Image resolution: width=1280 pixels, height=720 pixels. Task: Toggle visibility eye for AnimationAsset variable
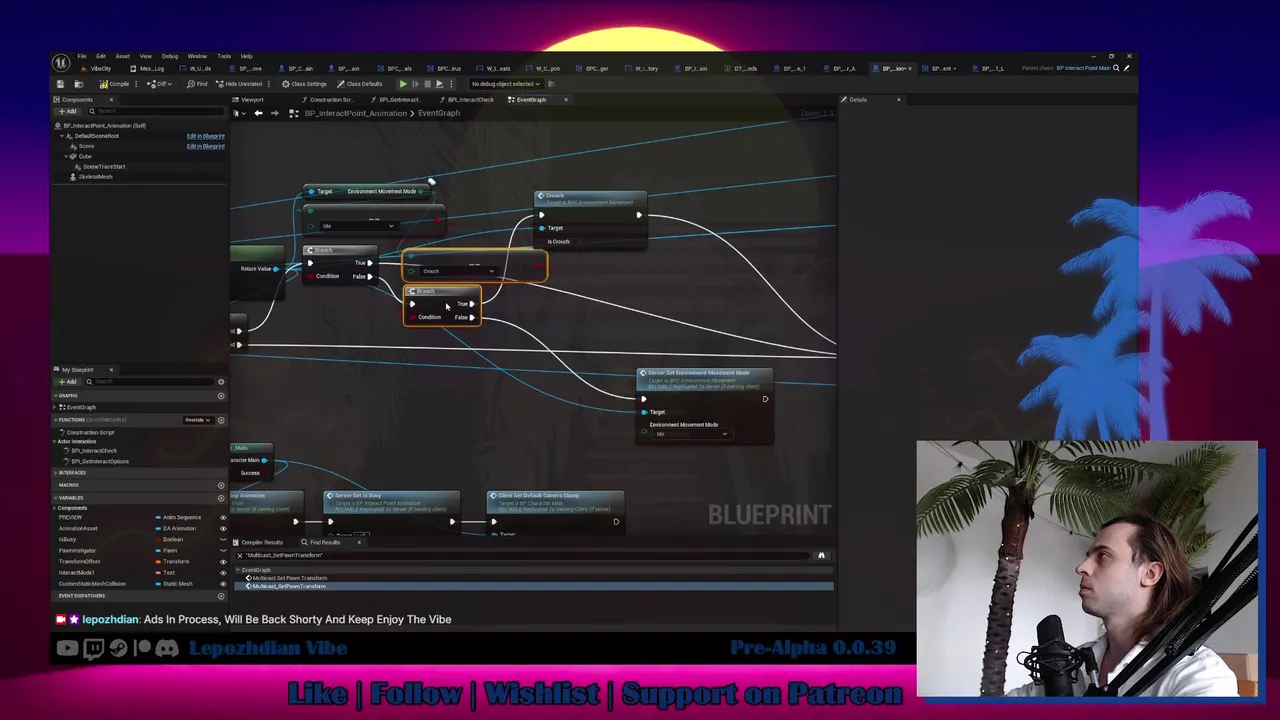pos(222,529)
